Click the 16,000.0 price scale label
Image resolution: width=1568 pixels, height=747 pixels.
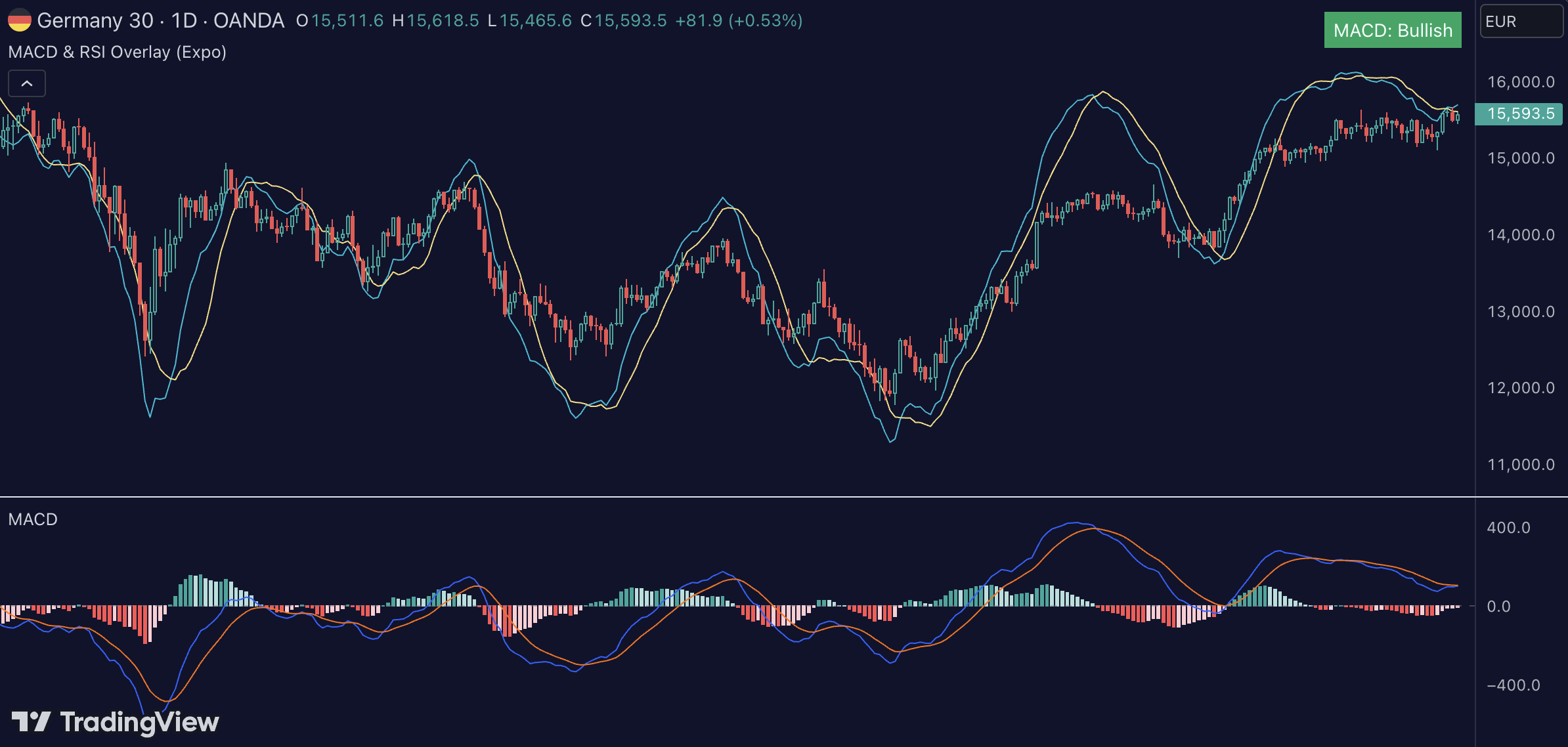tap(1520, 82)
